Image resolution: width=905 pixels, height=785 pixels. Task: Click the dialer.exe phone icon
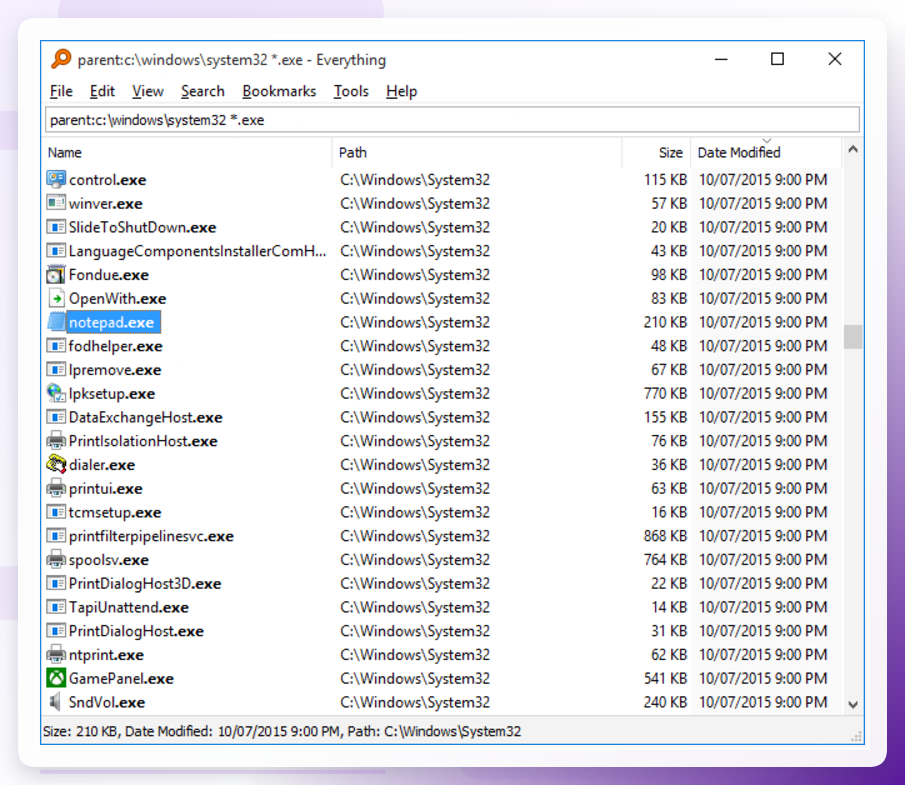pyautogui.click(x=56, y=464)
